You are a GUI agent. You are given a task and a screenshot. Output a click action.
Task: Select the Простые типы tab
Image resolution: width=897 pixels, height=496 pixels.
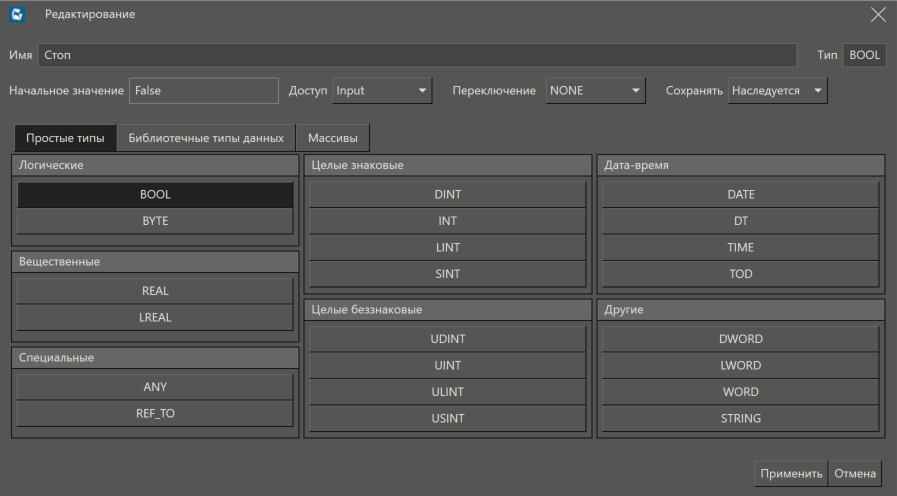click(65, 138)
